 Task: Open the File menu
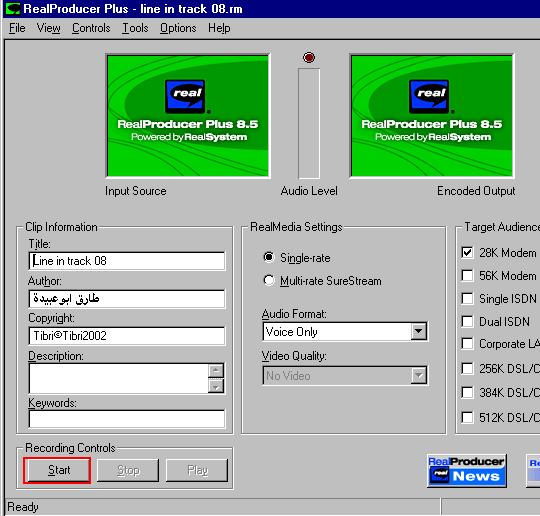pos(17,28)
